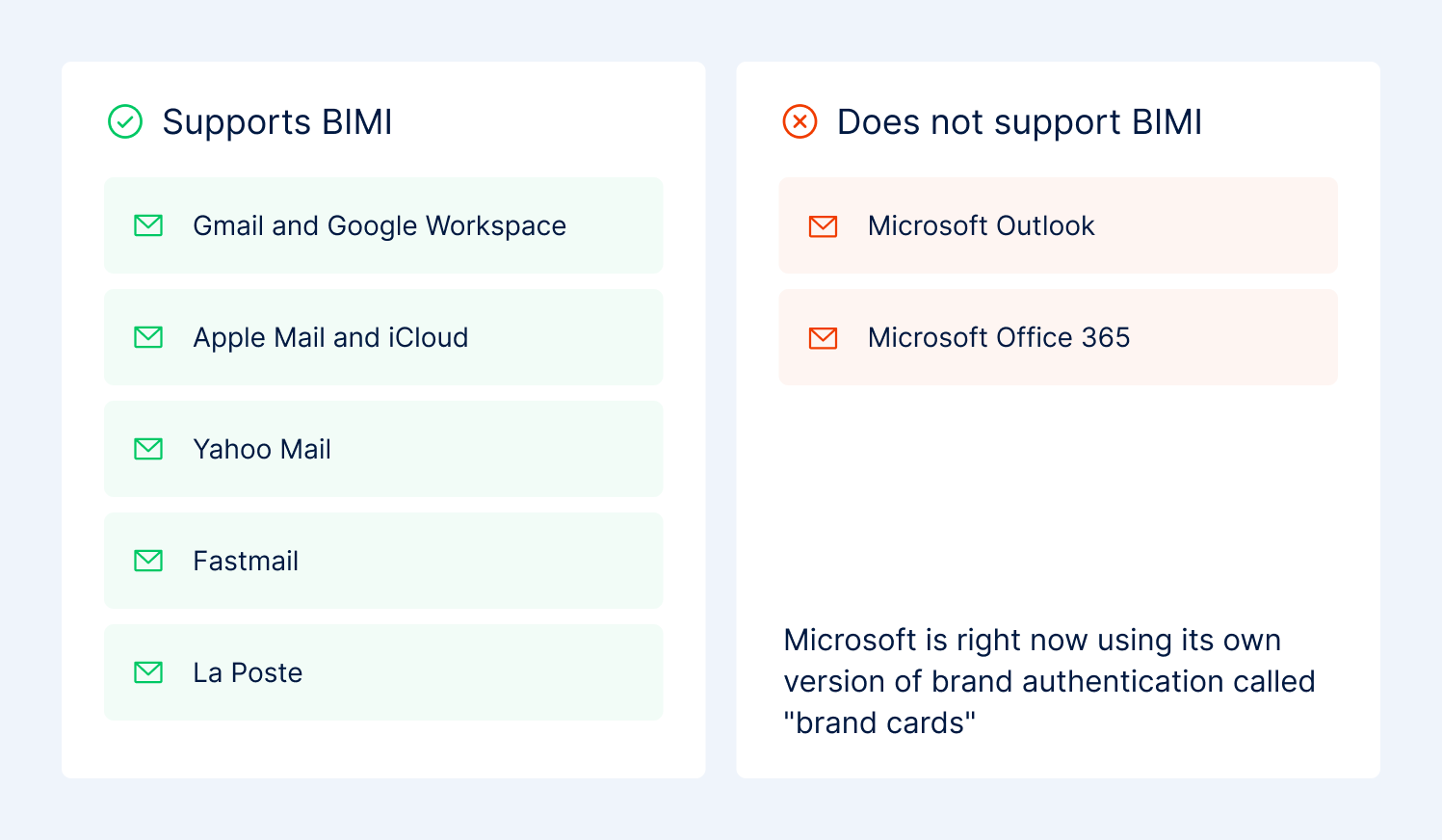Click the envelope icon beside Gmail
This screenshot has height=840, width=1442.
tap(148, 225)
